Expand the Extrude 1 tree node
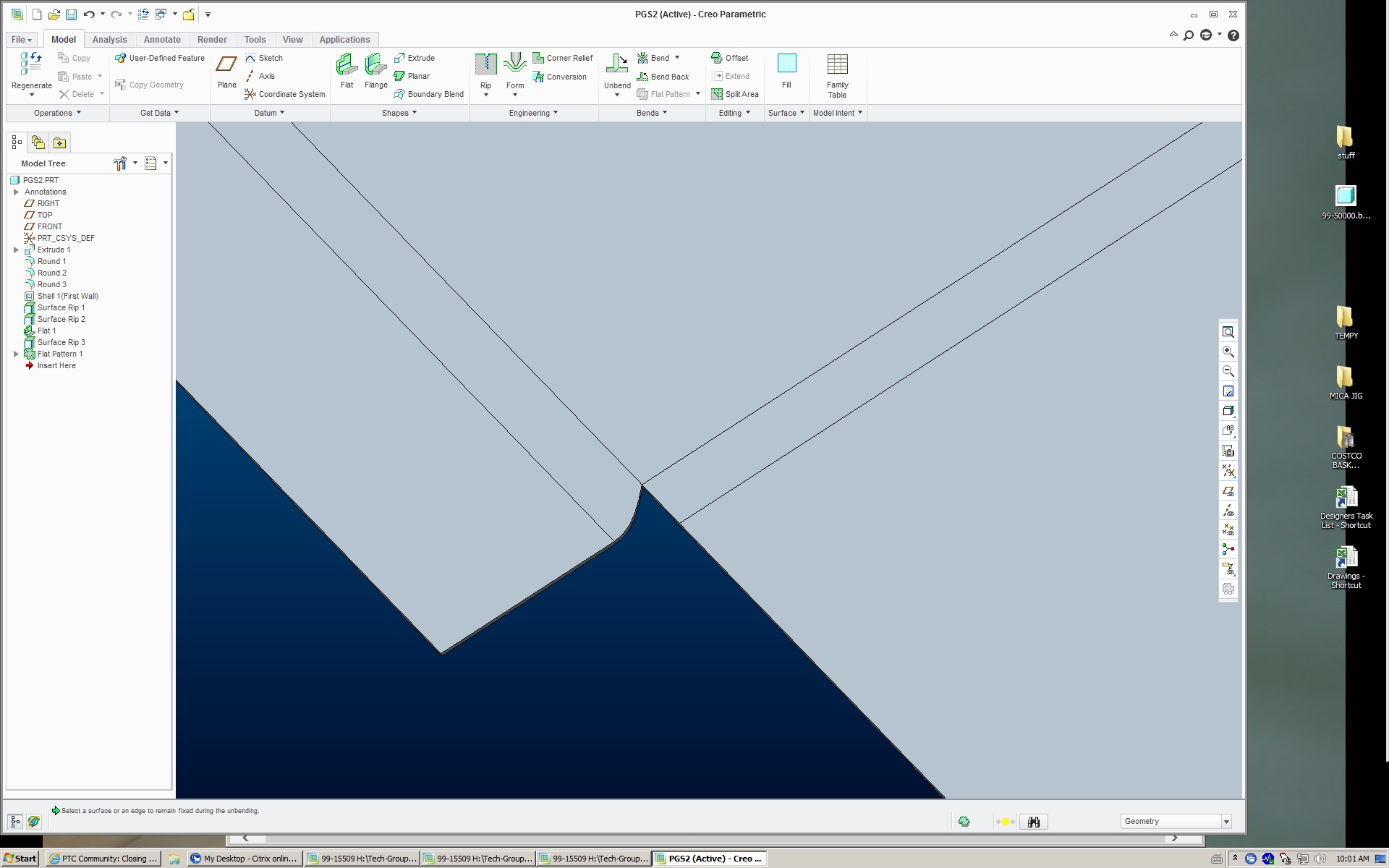 coord(16,250)
